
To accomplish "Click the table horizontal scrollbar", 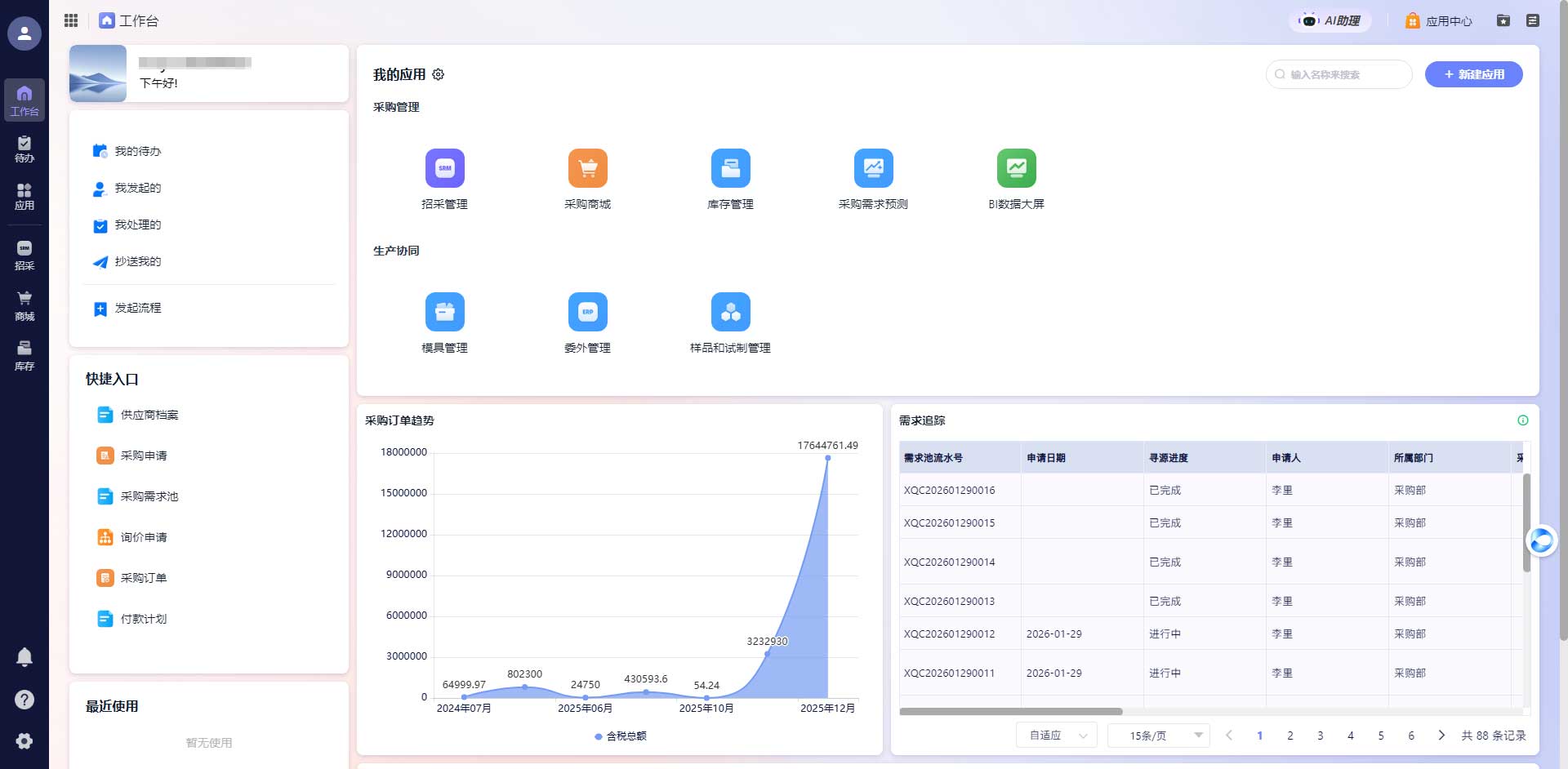I will click(1011, 712).
